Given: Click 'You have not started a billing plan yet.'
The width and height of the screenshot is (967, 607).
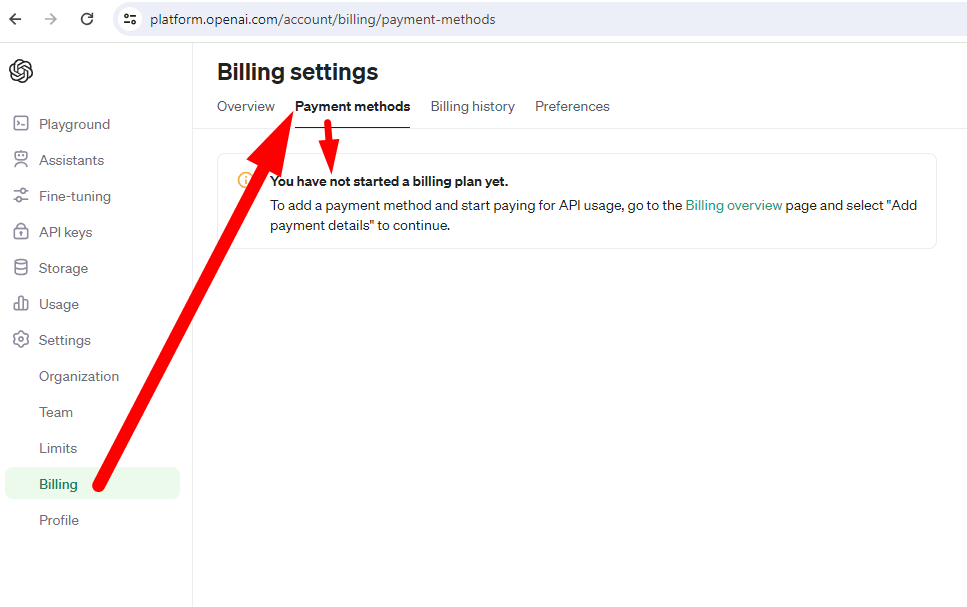Looking at the screenshot, I should pos(389,181).
